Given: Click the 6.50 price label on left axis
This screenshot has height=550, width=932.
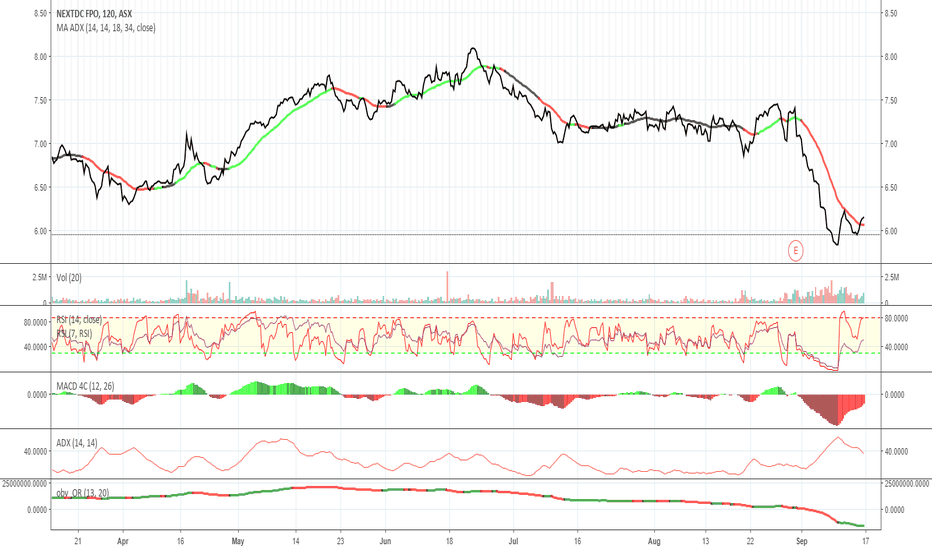Looking at the screenshot, I should click(x=40, y=187).
